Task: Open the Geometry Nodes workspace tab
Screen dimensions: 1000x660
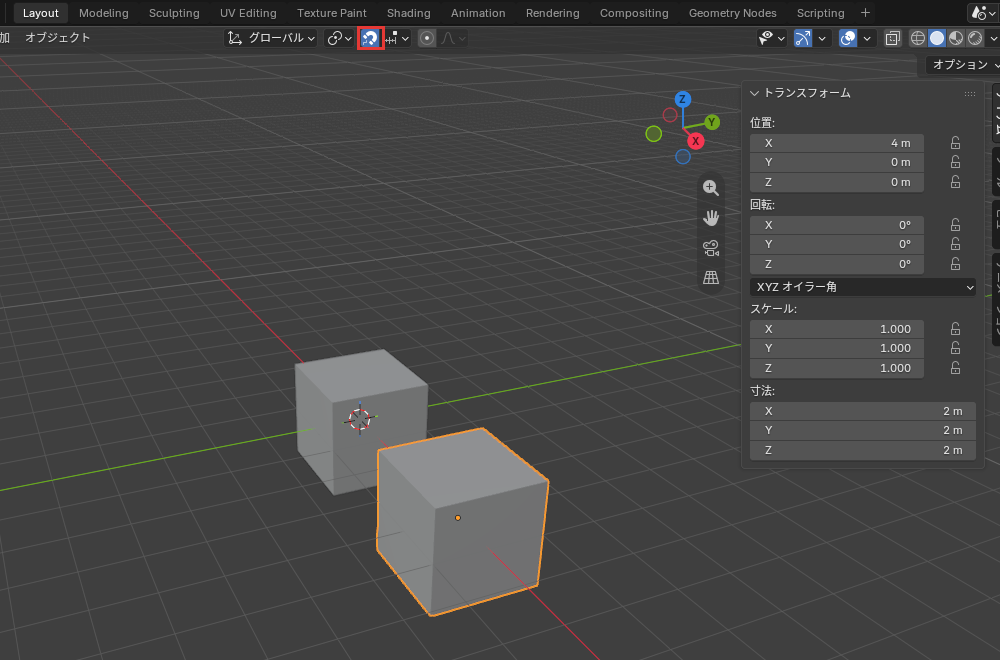Action: coord(733,13)
